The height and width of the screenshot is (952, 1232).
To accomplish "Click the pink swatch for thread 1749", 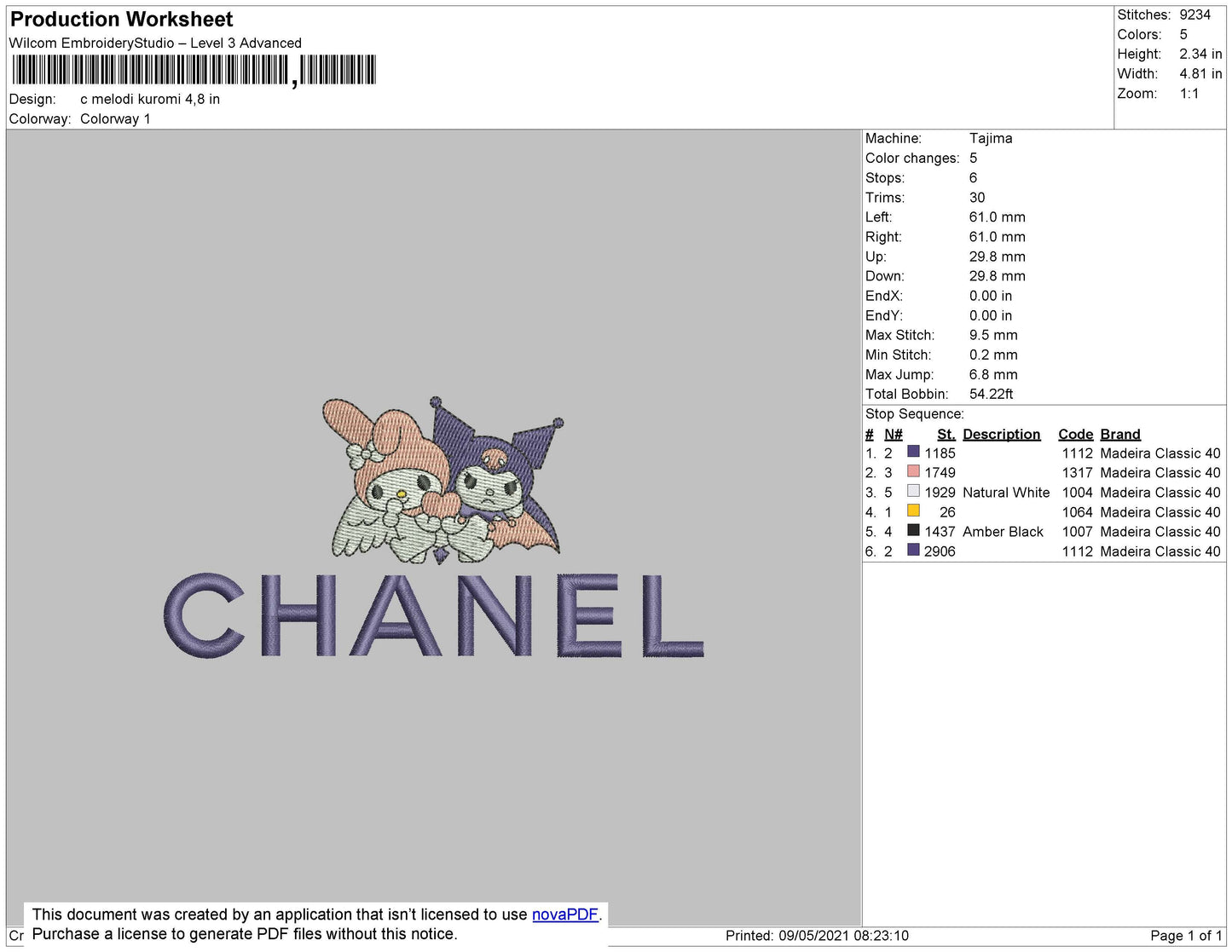I will [x=913, y=471].
